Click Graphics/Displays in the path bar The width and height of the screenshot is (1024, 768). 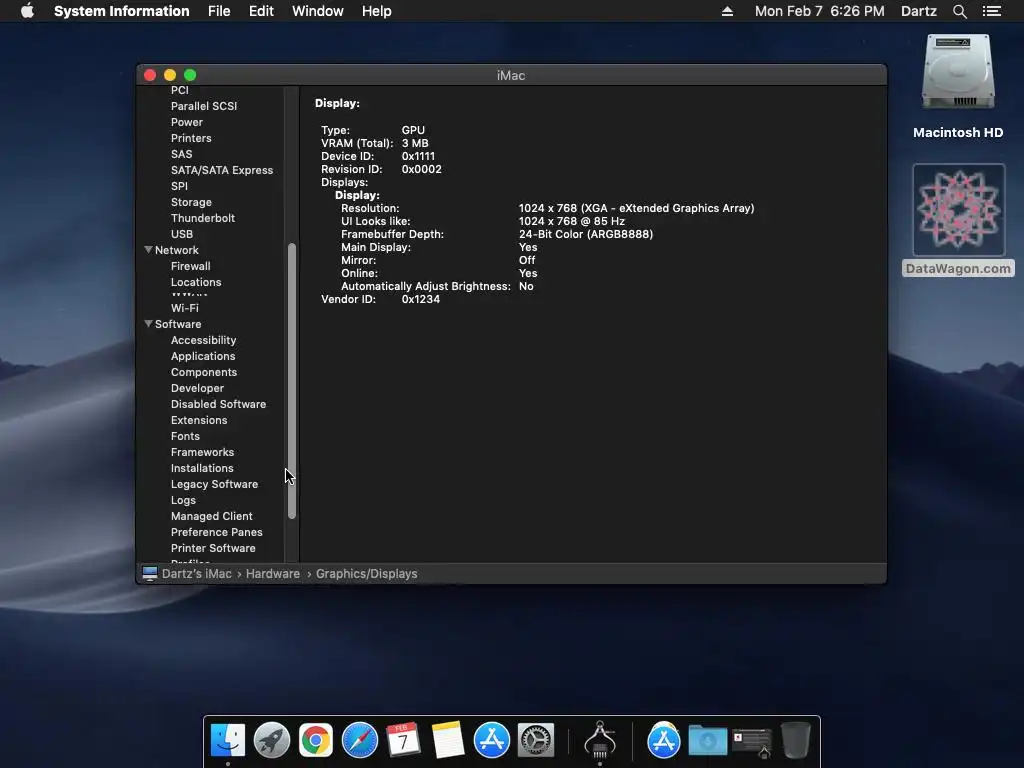[x=366, y=573]
